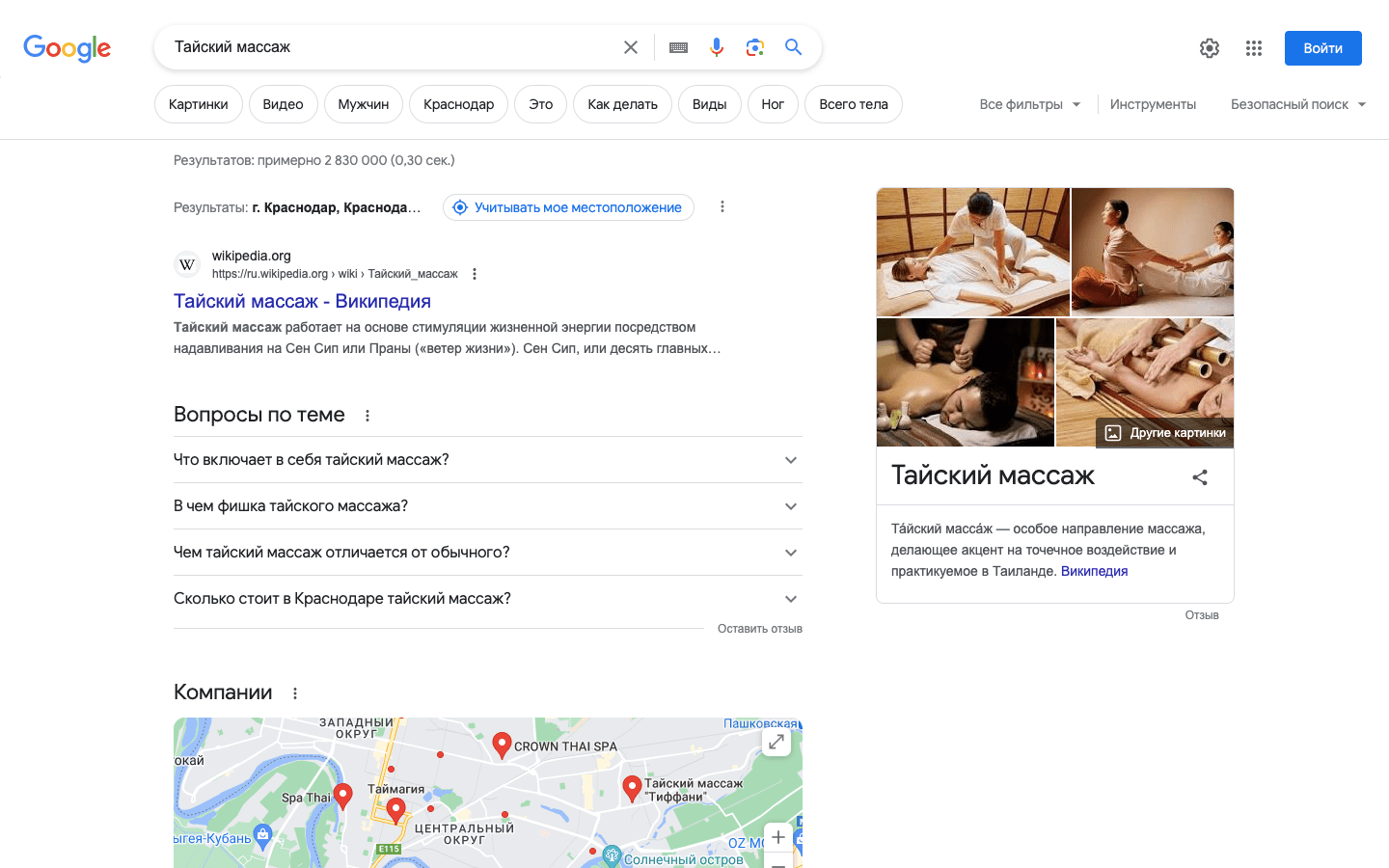Share the Тайский массаж knowledge panel
The image size is (1389, 868).
coord(1200,477)
